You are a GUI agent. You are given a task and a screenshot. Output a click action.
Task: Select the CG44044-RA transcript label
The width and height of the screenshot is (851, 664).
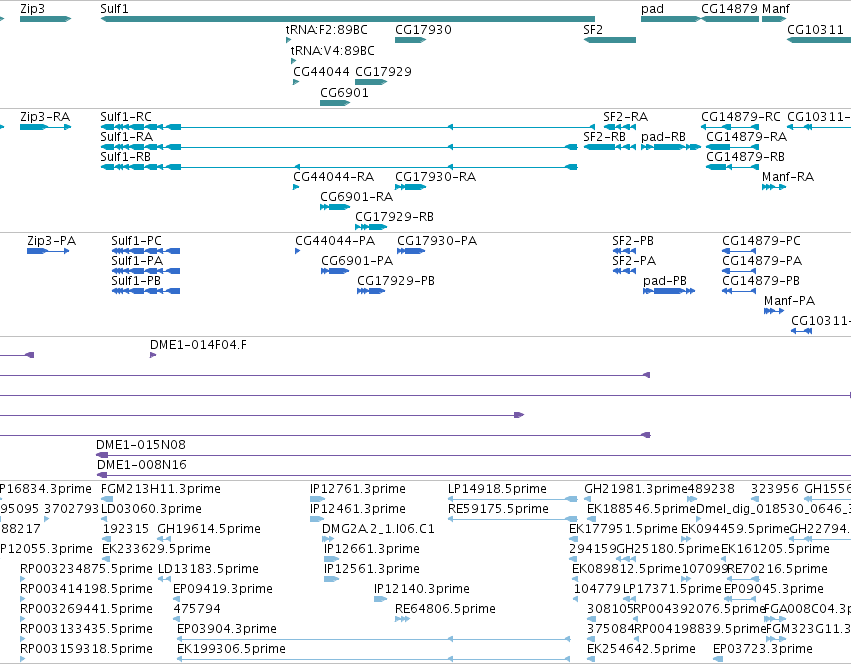tap(333, 177)
